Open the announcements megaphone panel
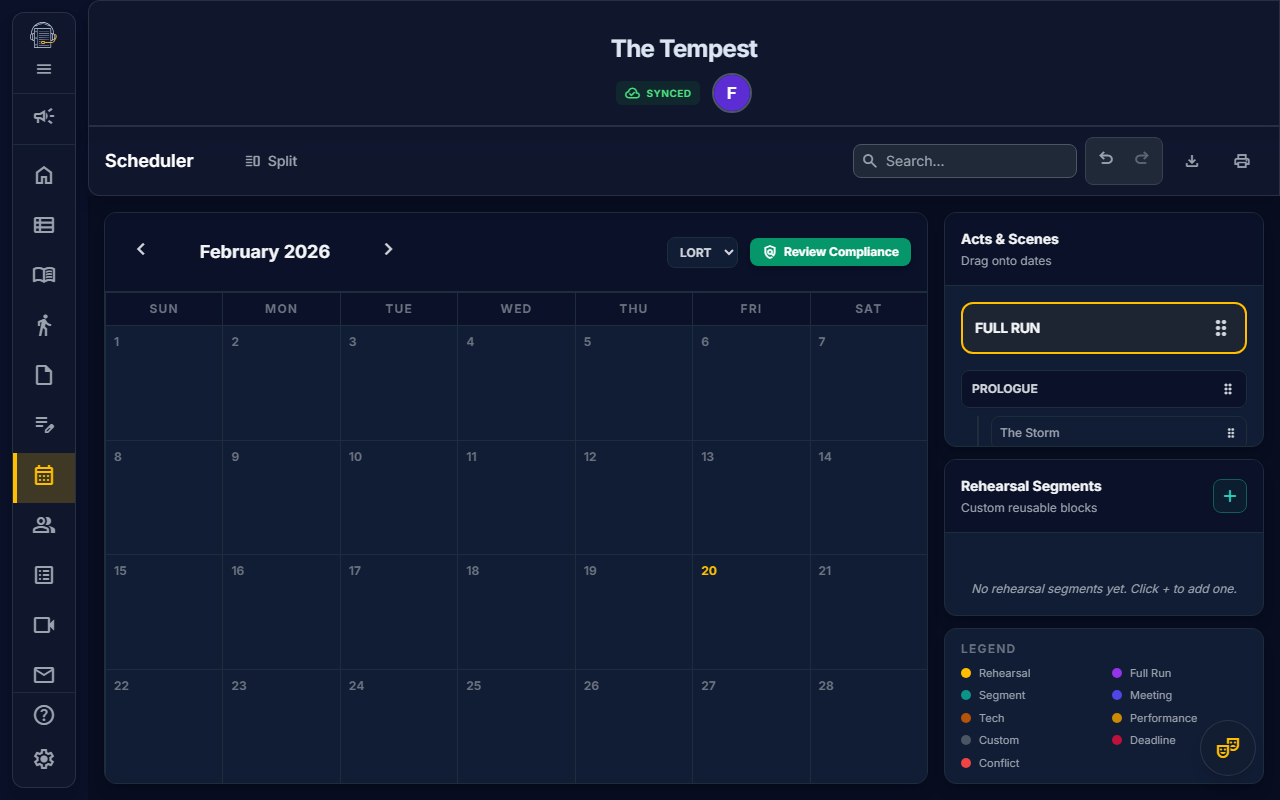 click(43, 116)
